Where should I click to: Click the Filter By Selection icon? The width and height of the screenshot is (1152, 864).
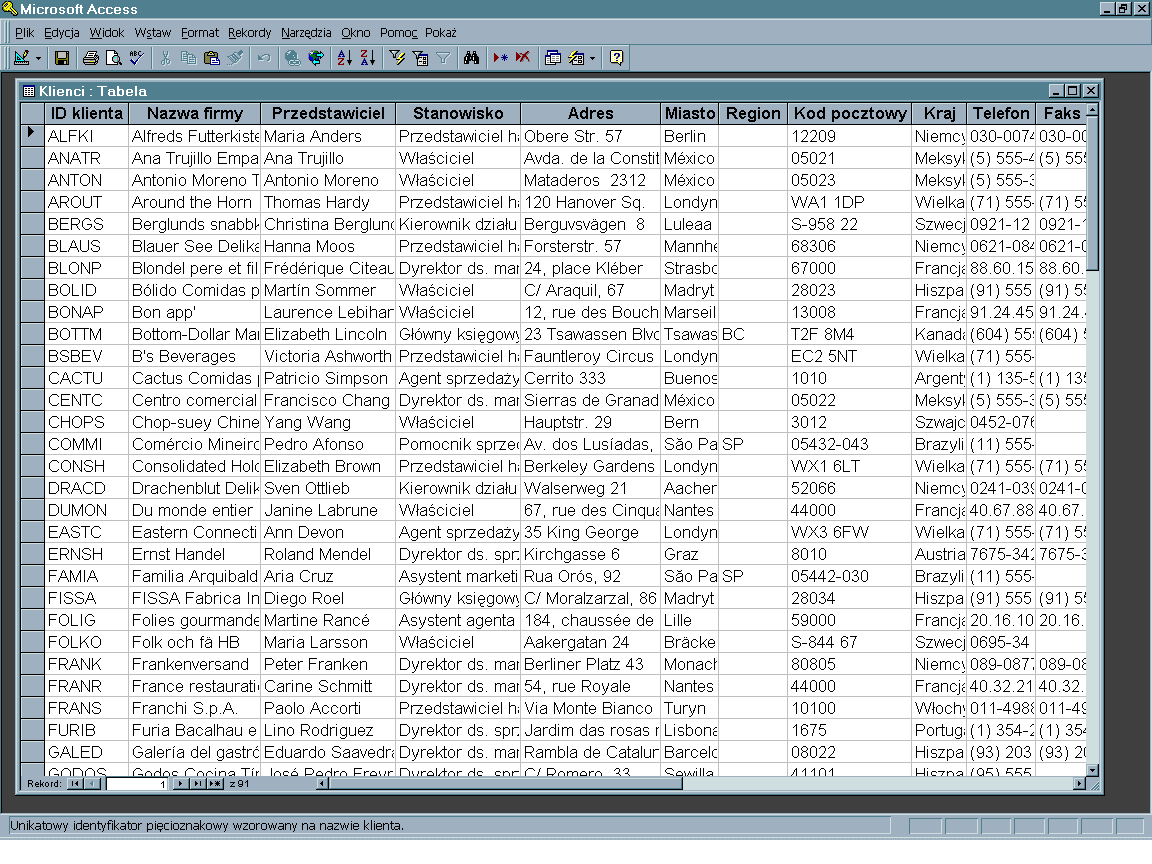pyautogui.click(x=397, y=58)
